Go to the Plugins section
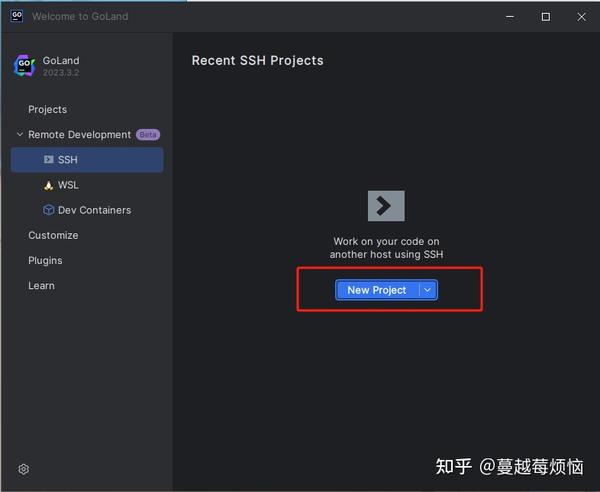The width and height of the screenshot is (600, 492). coord(45,261)
